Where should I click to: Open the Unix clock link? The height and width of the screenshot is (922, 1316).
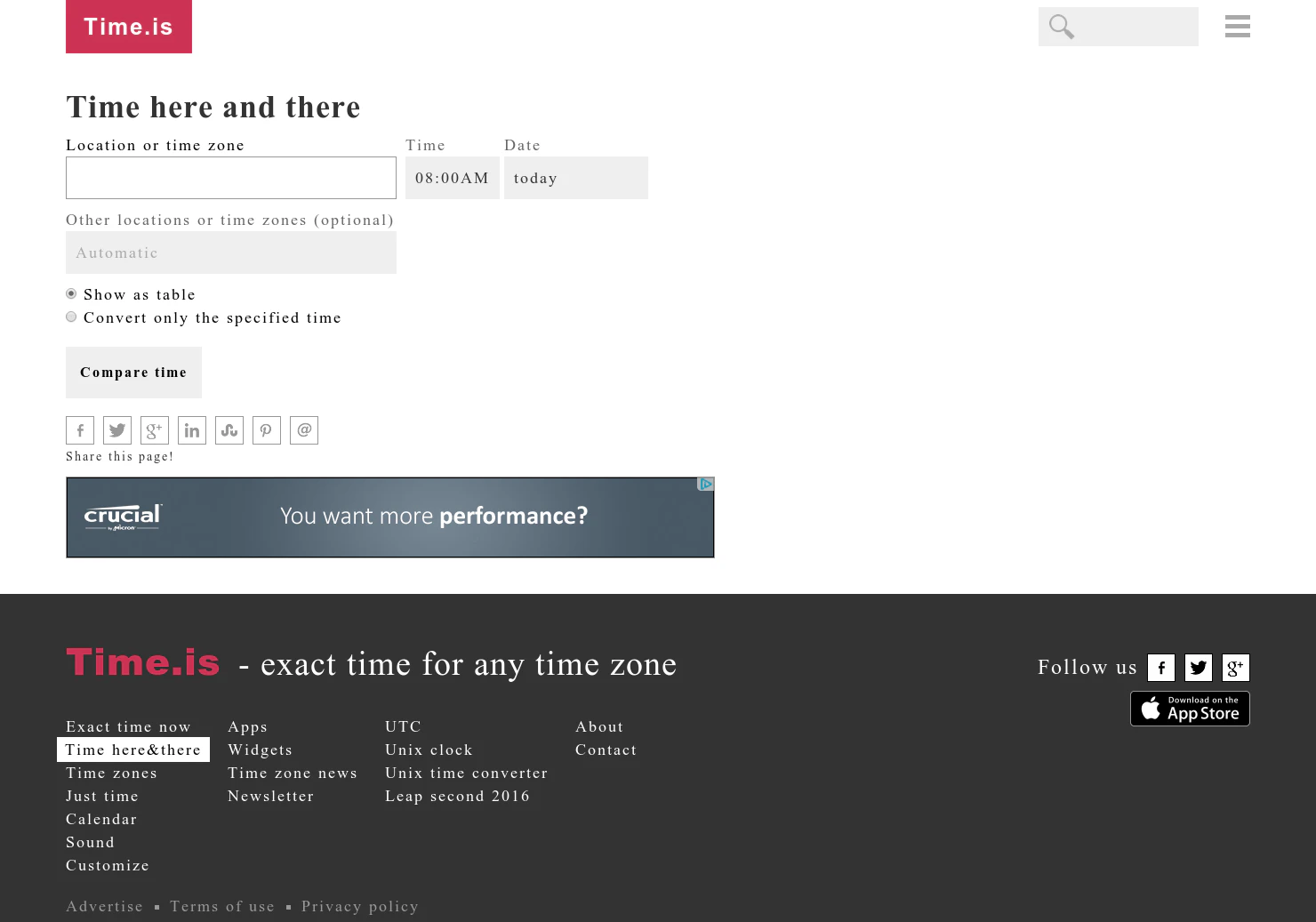click(x=429, y=750)
